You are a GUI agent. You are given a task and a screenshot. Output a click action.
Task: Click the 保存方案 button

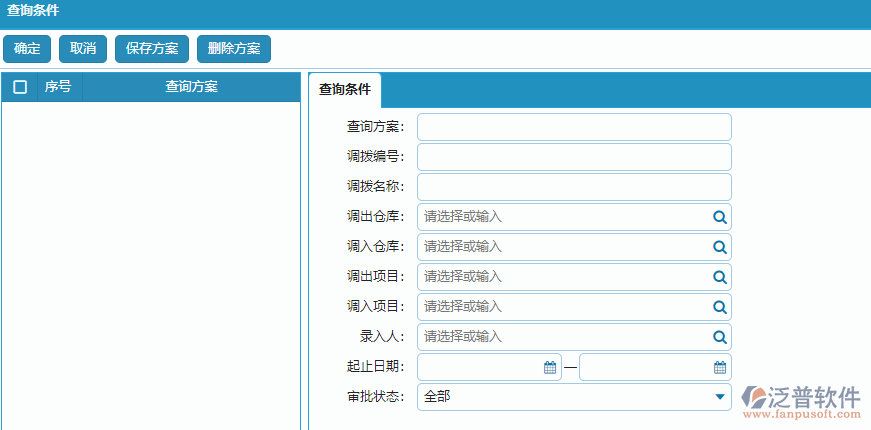click(152, 49)
